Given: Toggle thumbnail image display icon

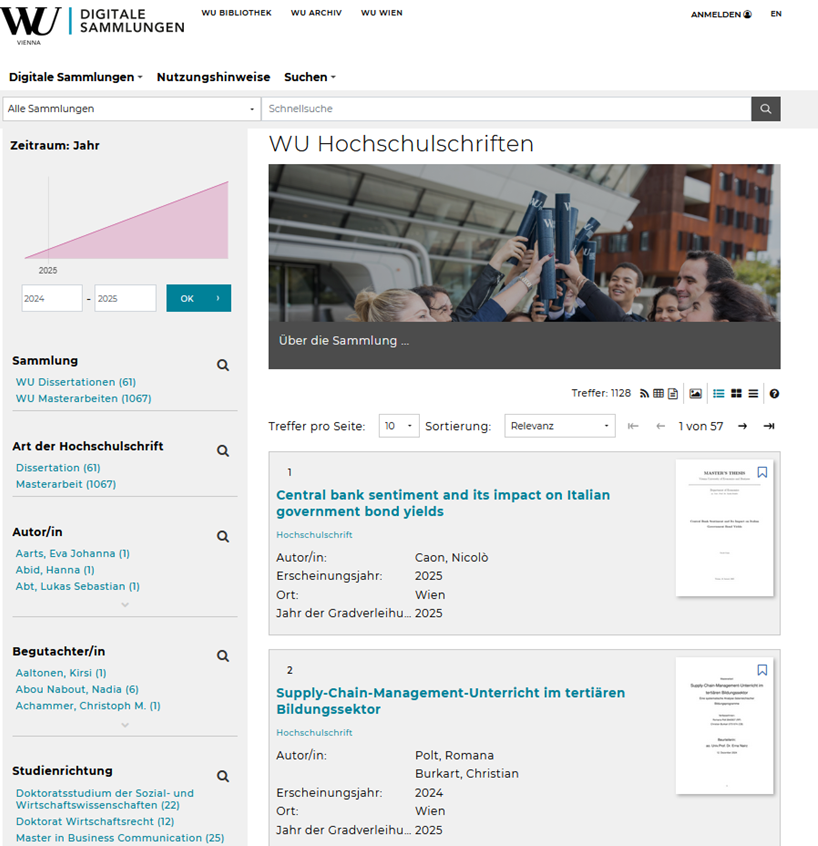Looking at the screenshot, I should pos(695,394).
